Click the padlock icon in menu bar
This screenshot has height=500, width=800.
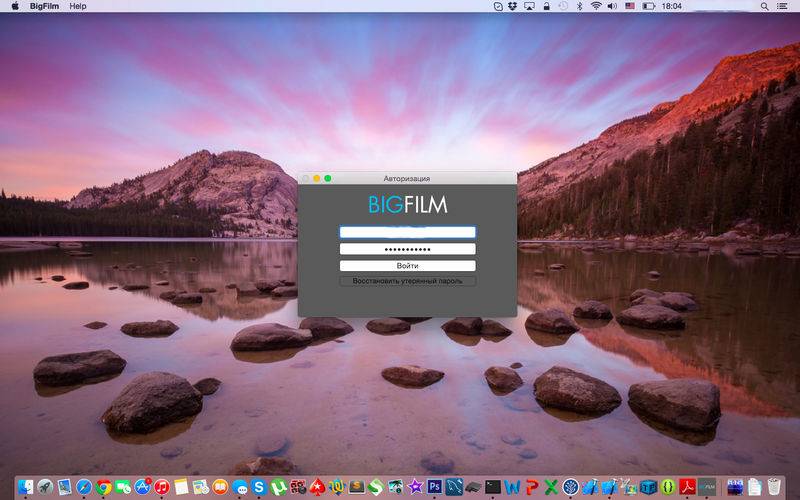[x=546, y=6]
